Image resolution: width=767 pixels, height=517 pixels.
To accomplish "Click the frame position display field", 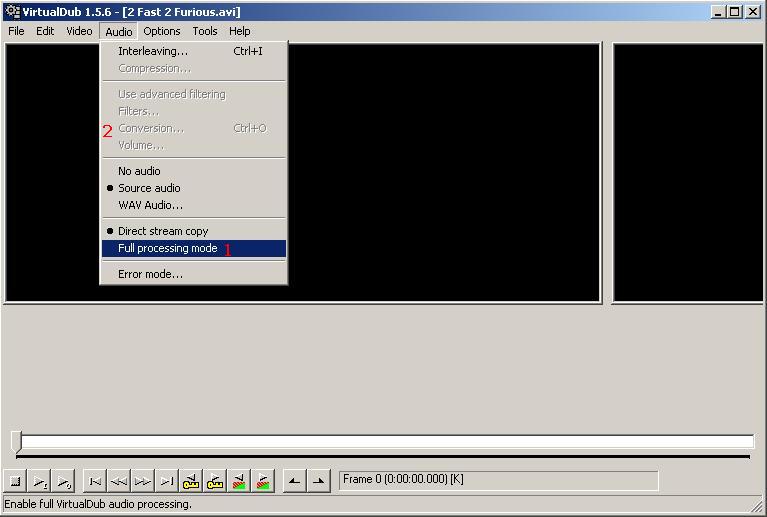I will pos(498,480).
